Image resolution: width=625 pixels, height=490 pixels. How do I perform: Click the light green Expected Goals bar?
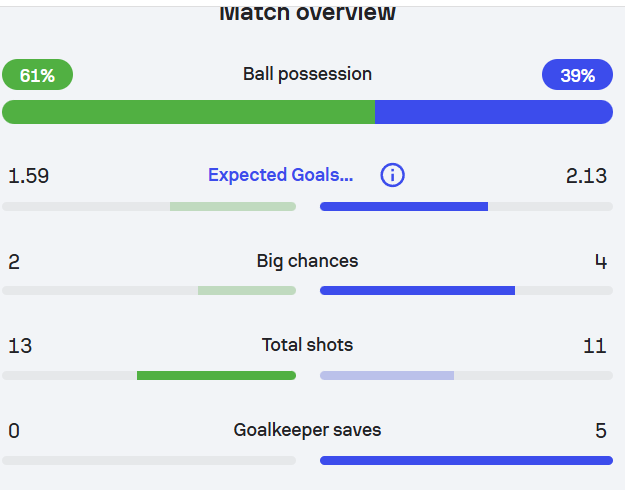(x=233, y=207)
